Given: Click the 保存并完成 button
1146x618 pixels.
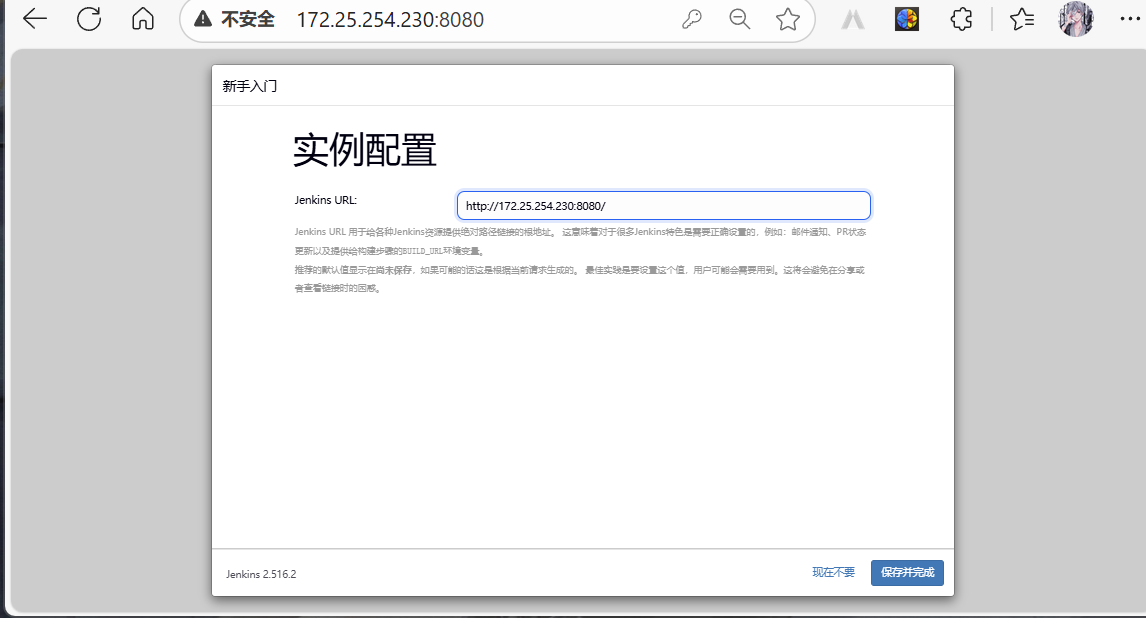Looking at the screenshot, I should (907, 573).
